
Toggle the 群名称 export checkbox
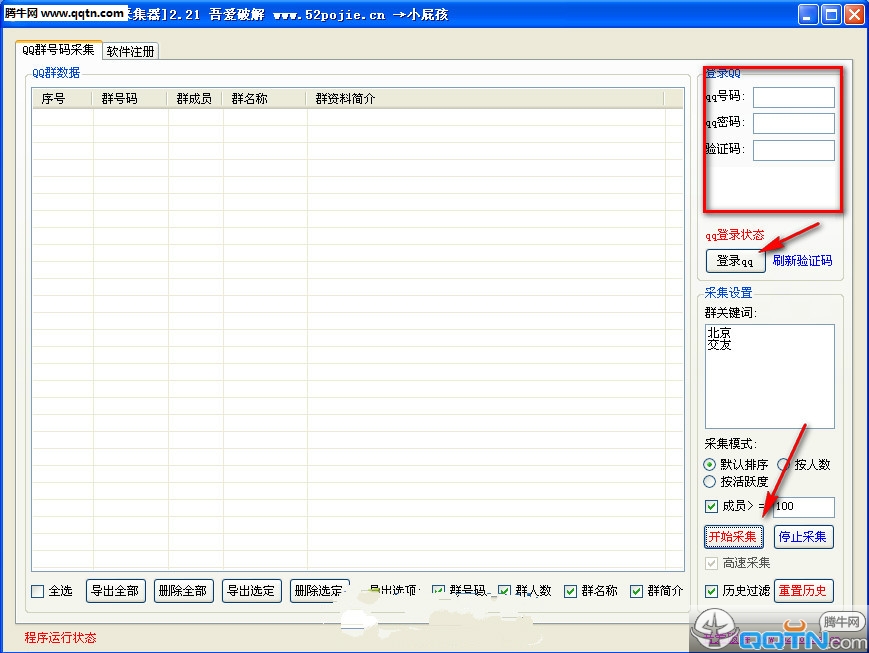point(570,591)
